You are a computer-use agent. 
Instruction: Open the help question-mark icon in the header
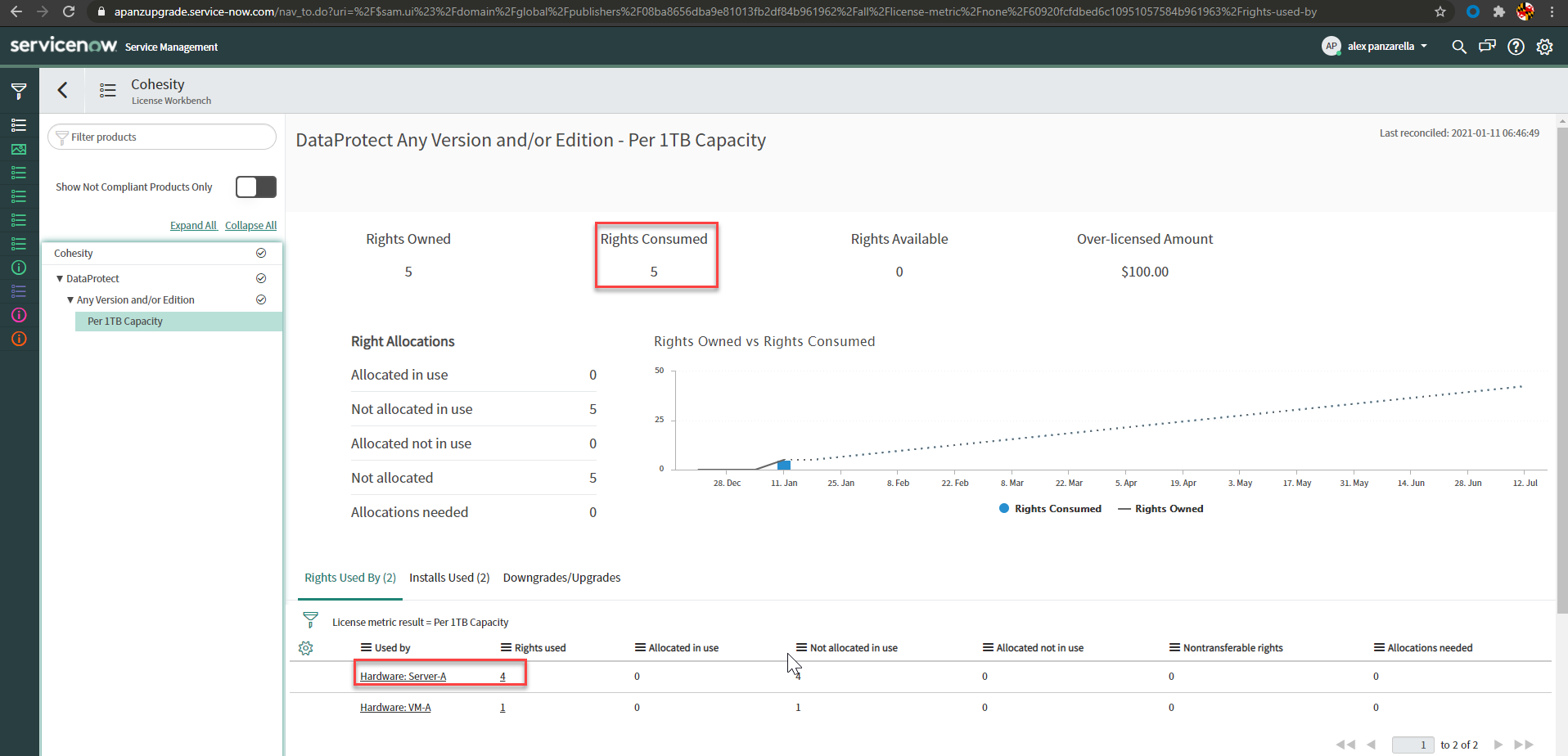(x=1516, y=47)
